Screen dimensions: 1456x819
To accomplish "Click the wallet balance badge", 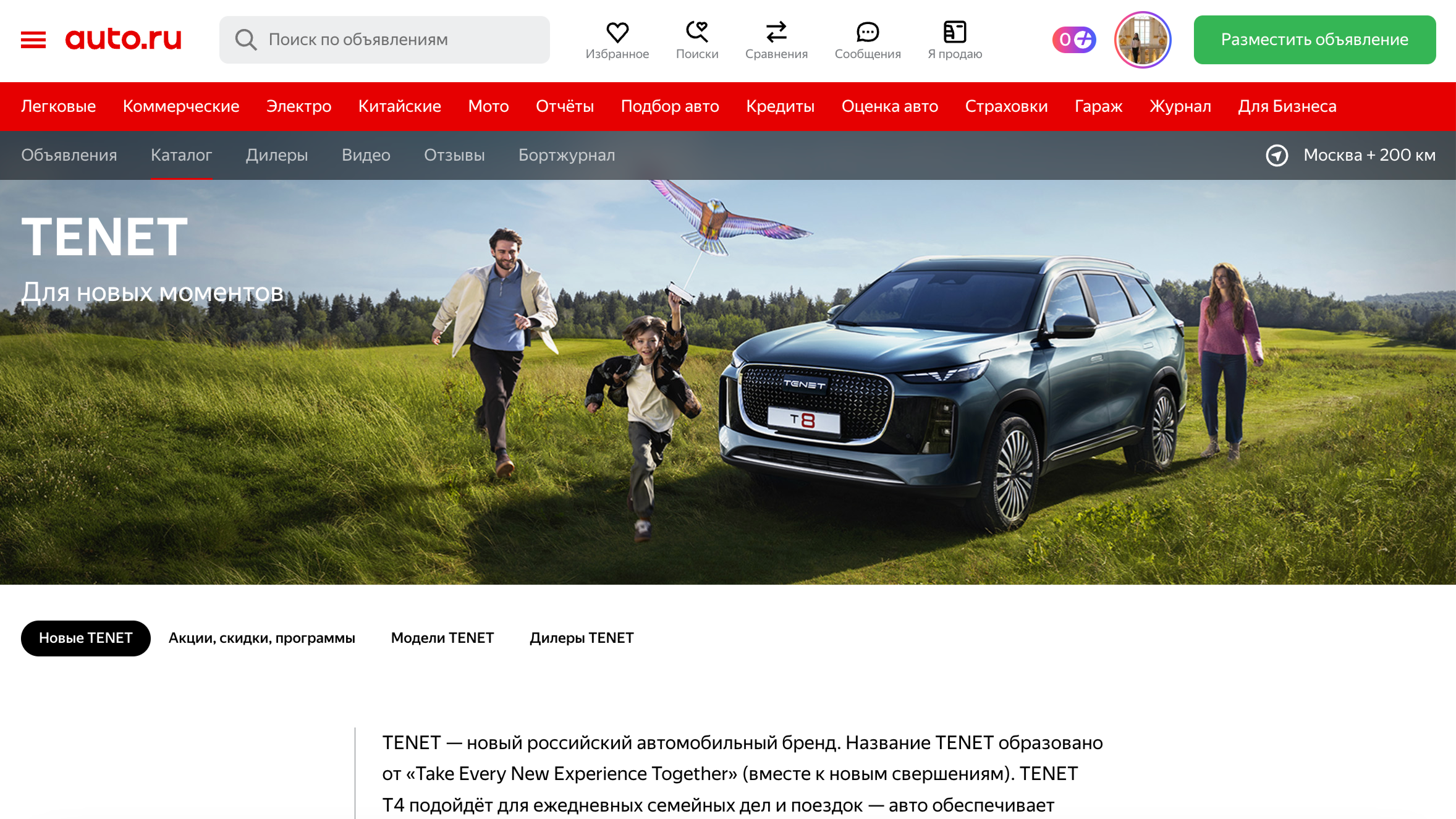I will coord(1074,40).
